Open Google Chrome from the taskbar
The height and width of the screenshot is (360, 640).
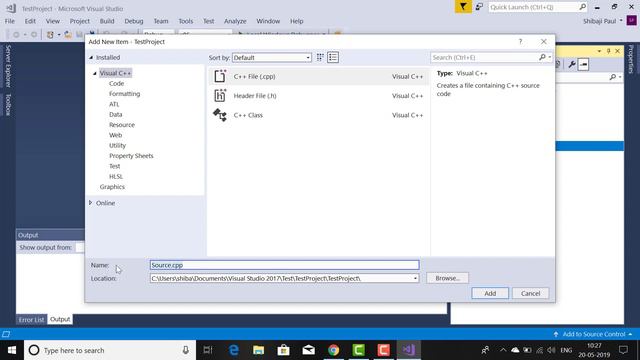[333, 350]
